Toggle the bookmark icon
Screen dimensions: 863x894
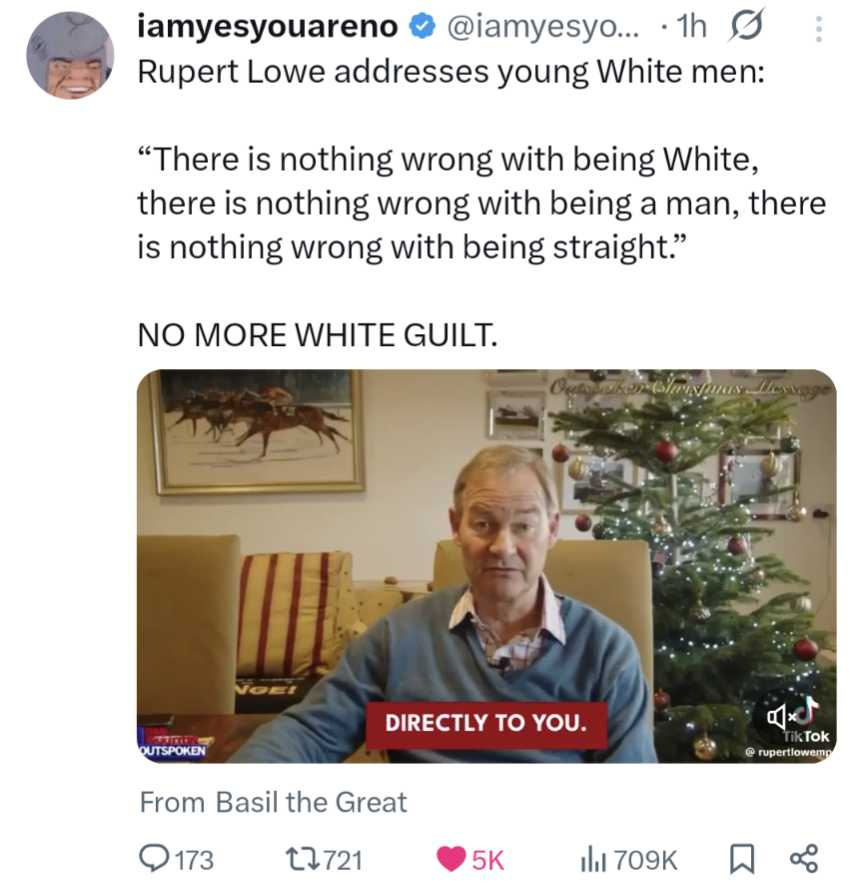[x=742, y=859]
